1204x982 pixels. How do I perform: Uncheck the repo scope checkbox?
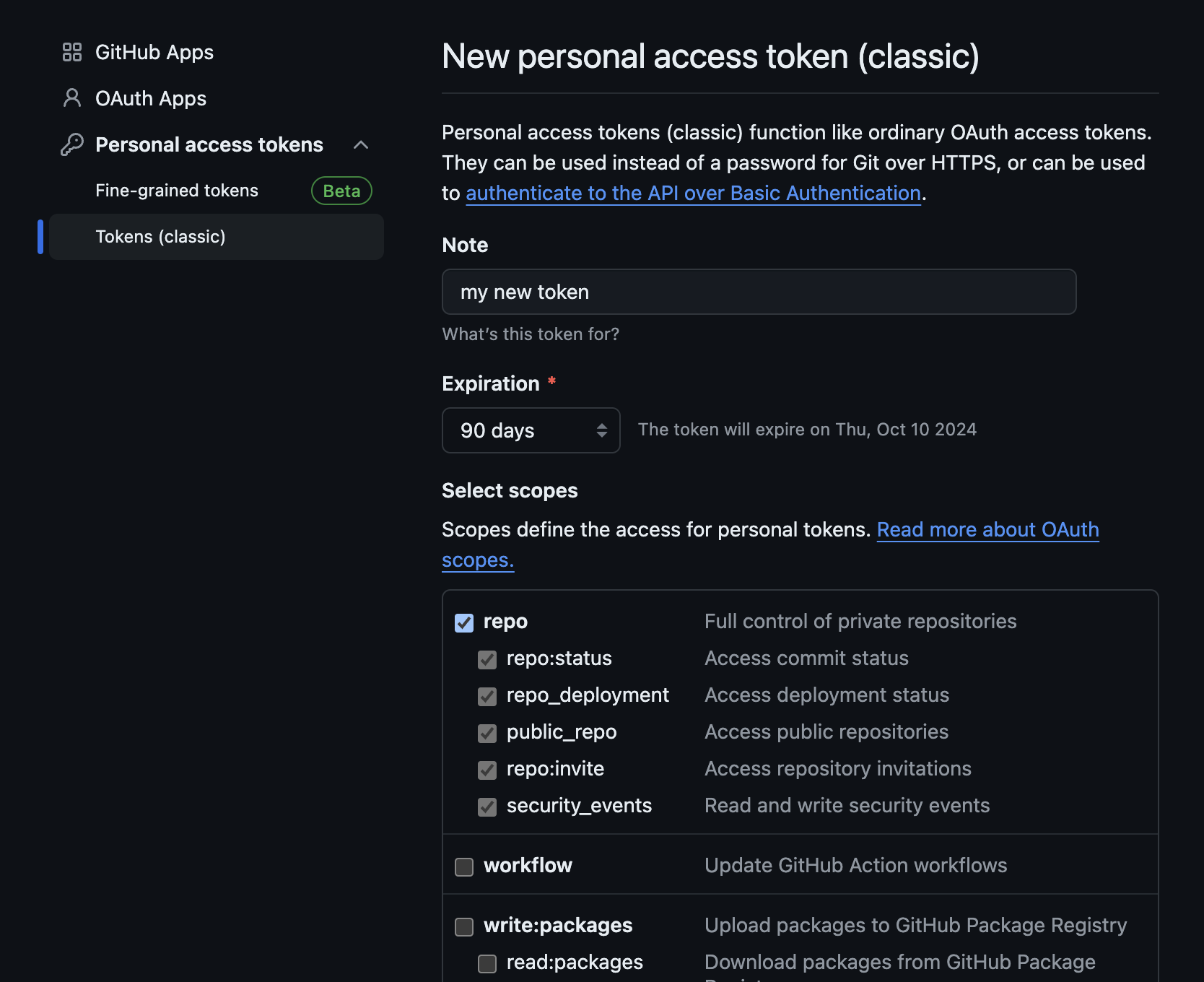[464, 622]
